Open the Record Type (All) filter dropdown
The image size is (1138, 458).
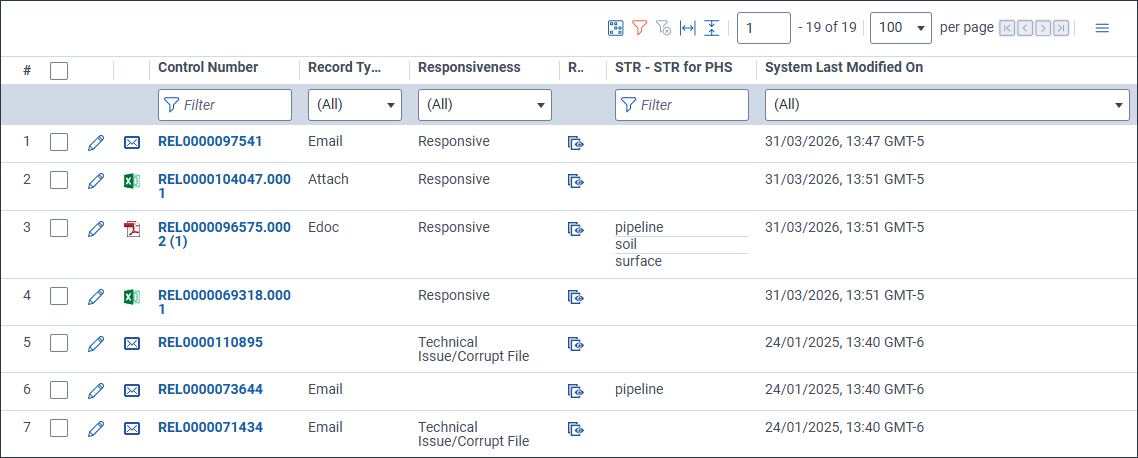(x=355, y=105)
